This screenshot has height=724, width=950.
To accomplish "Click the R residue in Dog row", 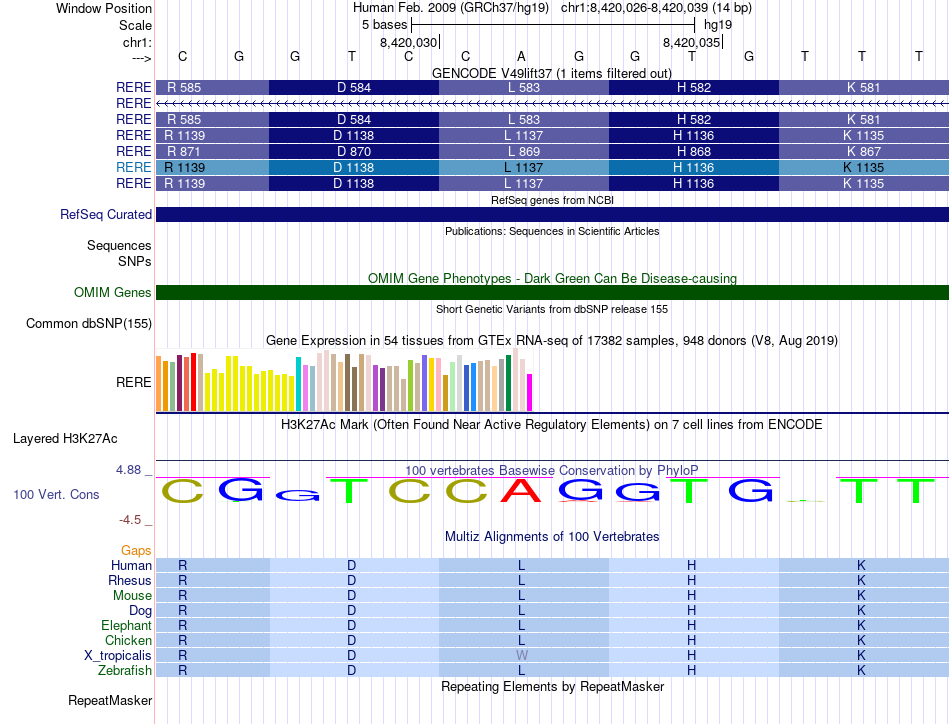I will coord(182,611).
